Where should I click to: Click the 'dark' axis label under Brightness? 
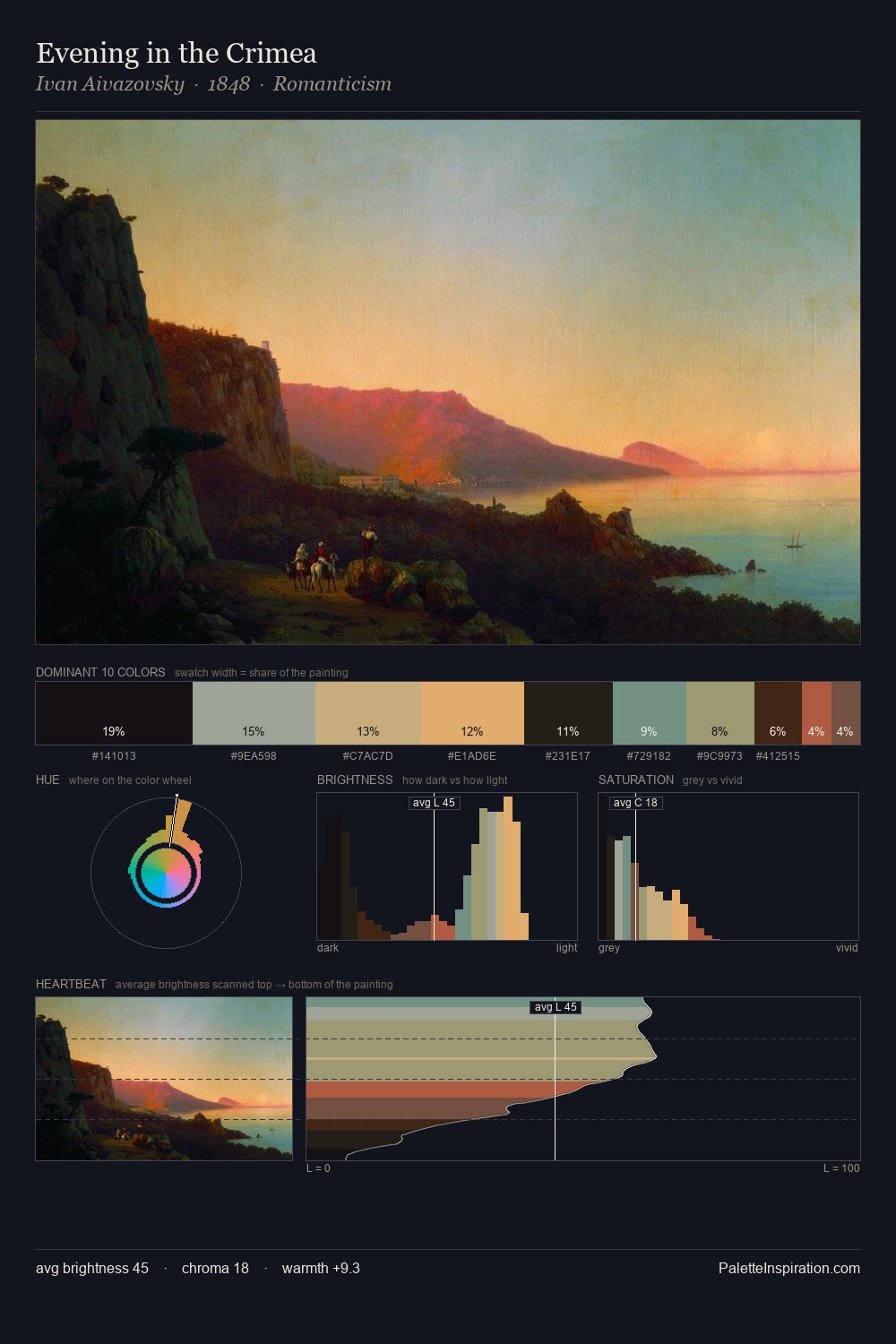328,948
